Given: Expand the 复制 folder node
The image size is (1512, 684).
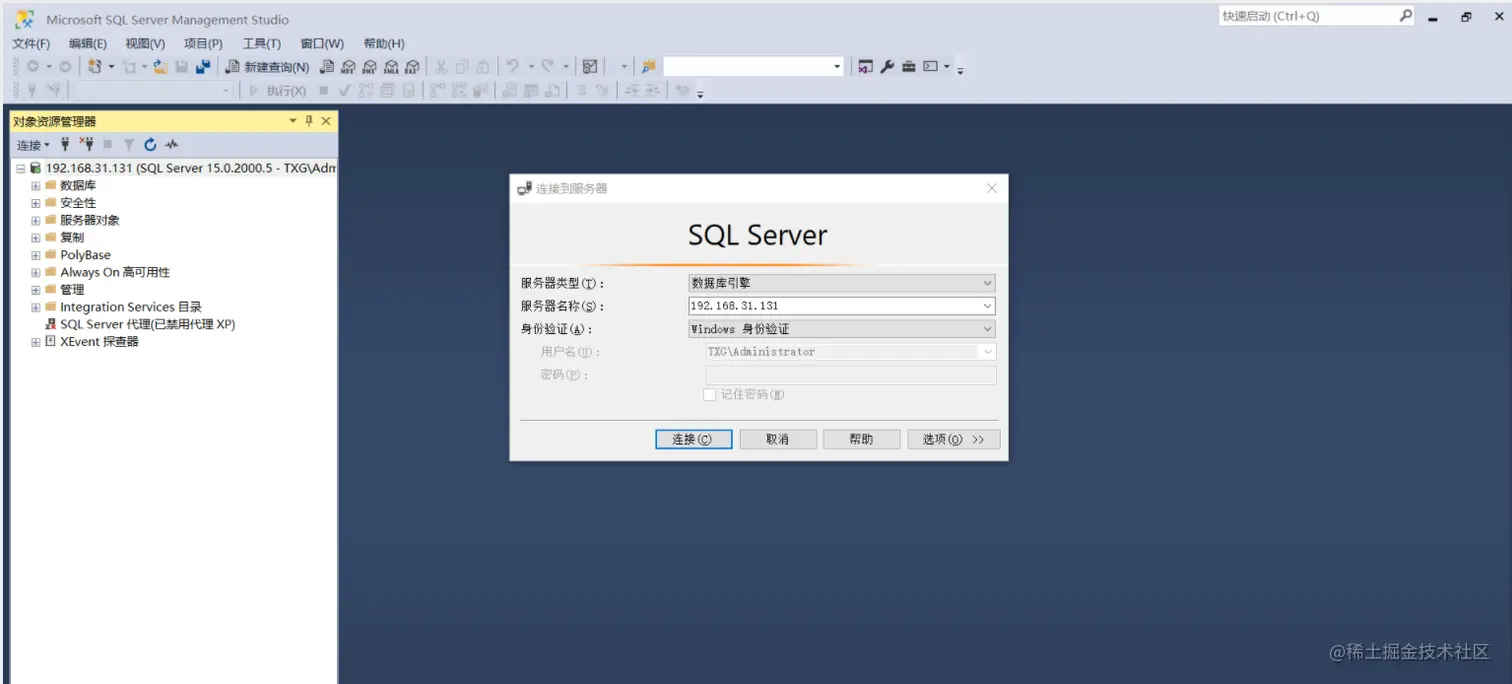Looking at the screenshot, I should point(36,237).
